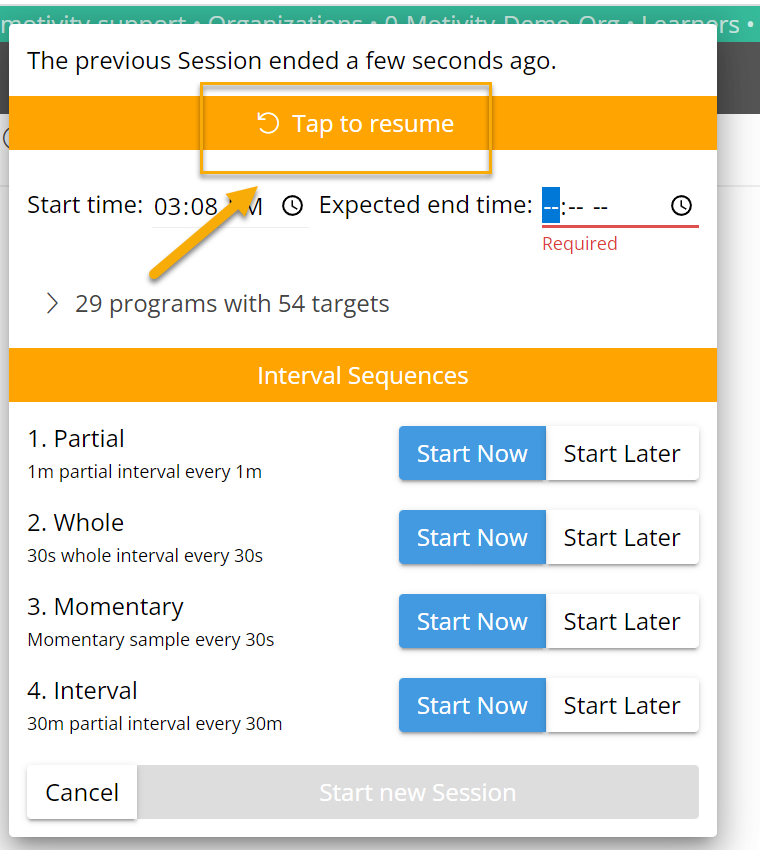Viewport: 760px width, 850px height.
Task: Start the Interval sequence immediately
Action: [x=472, y=705]
